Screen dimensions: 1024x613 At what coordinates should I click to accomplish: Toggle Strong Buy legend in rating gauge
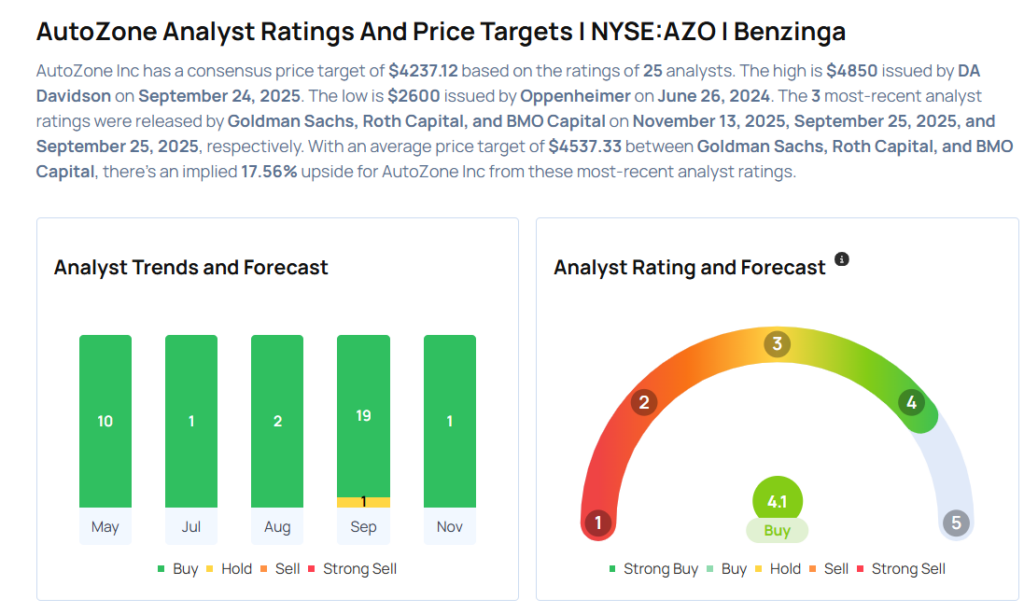tap(654, 569)
